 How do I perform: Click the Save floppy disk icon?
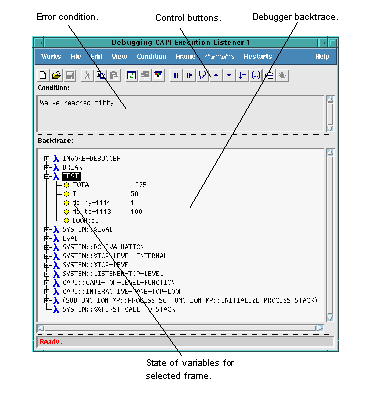pyautogui.click(x=70, y=75)
